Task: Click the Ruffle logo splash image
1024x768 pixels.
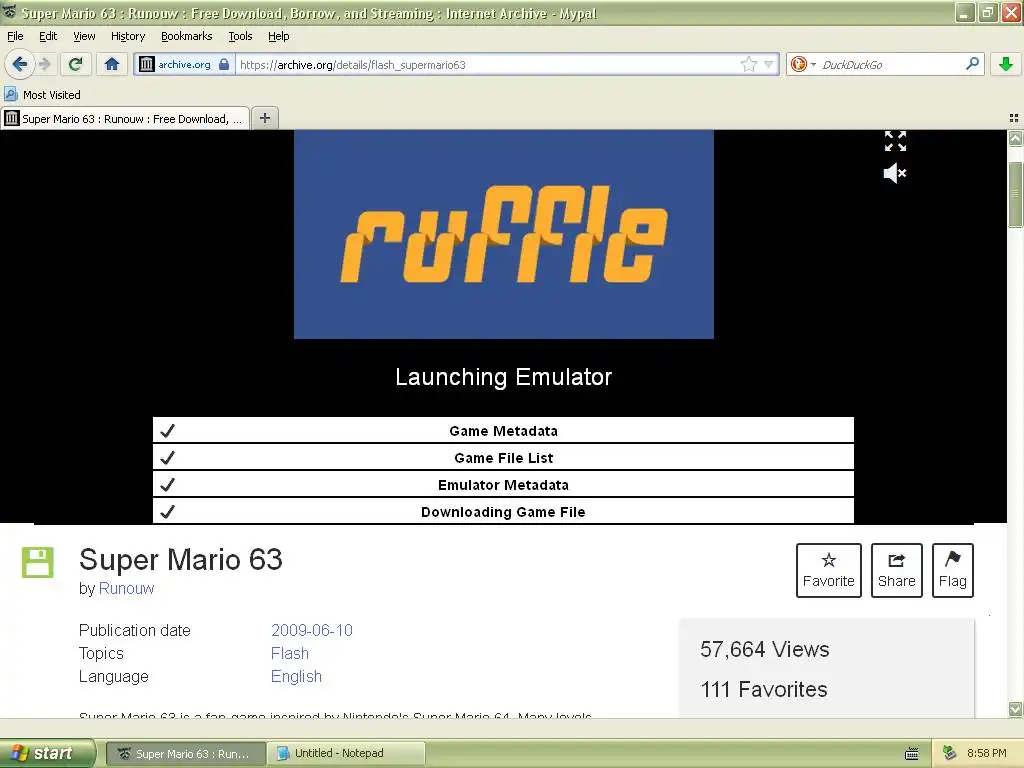Action: click(504, 234)
